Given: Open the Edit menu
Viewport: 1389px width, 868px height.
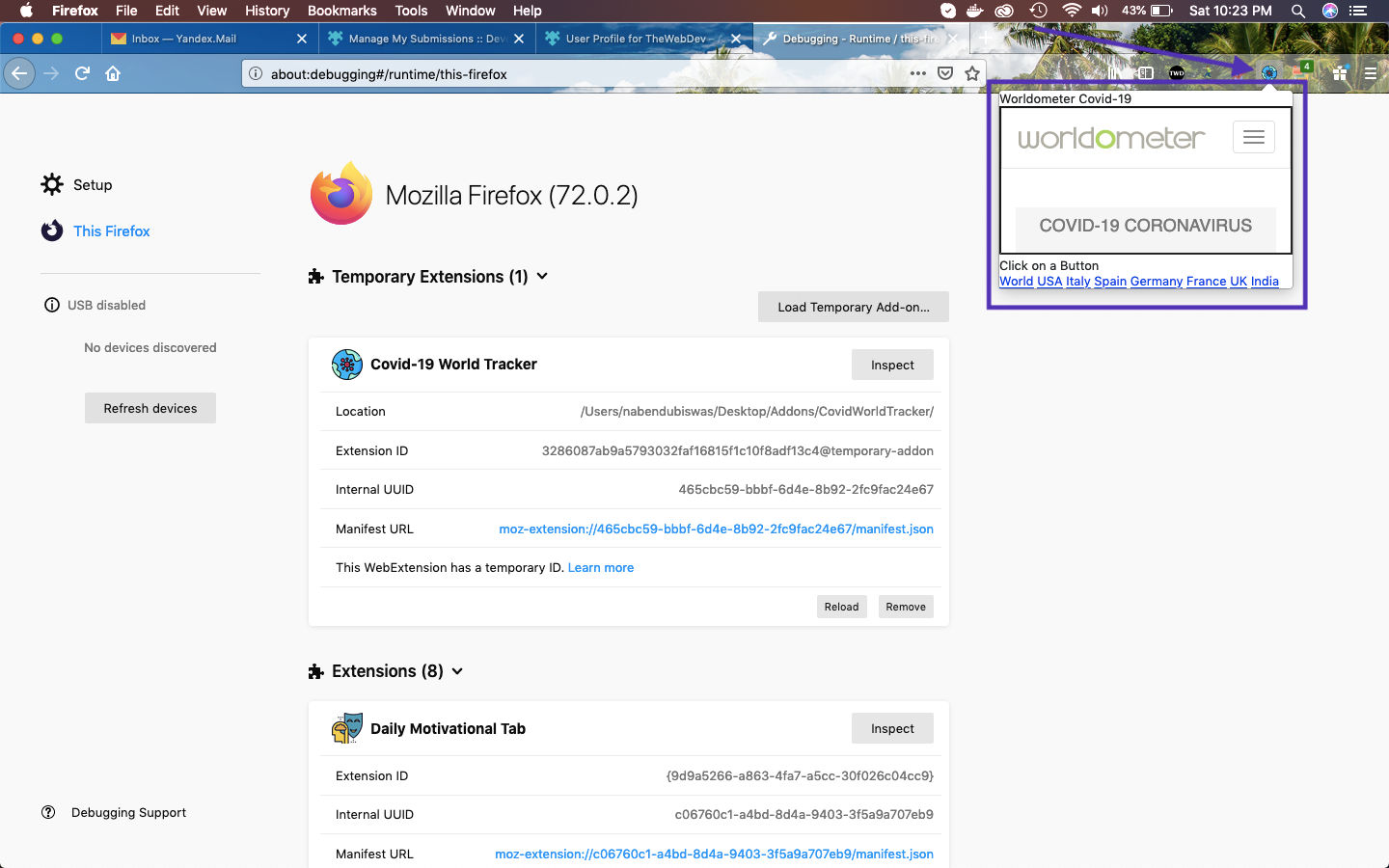Looking at the screenshot, I should [x=167, y=11].
